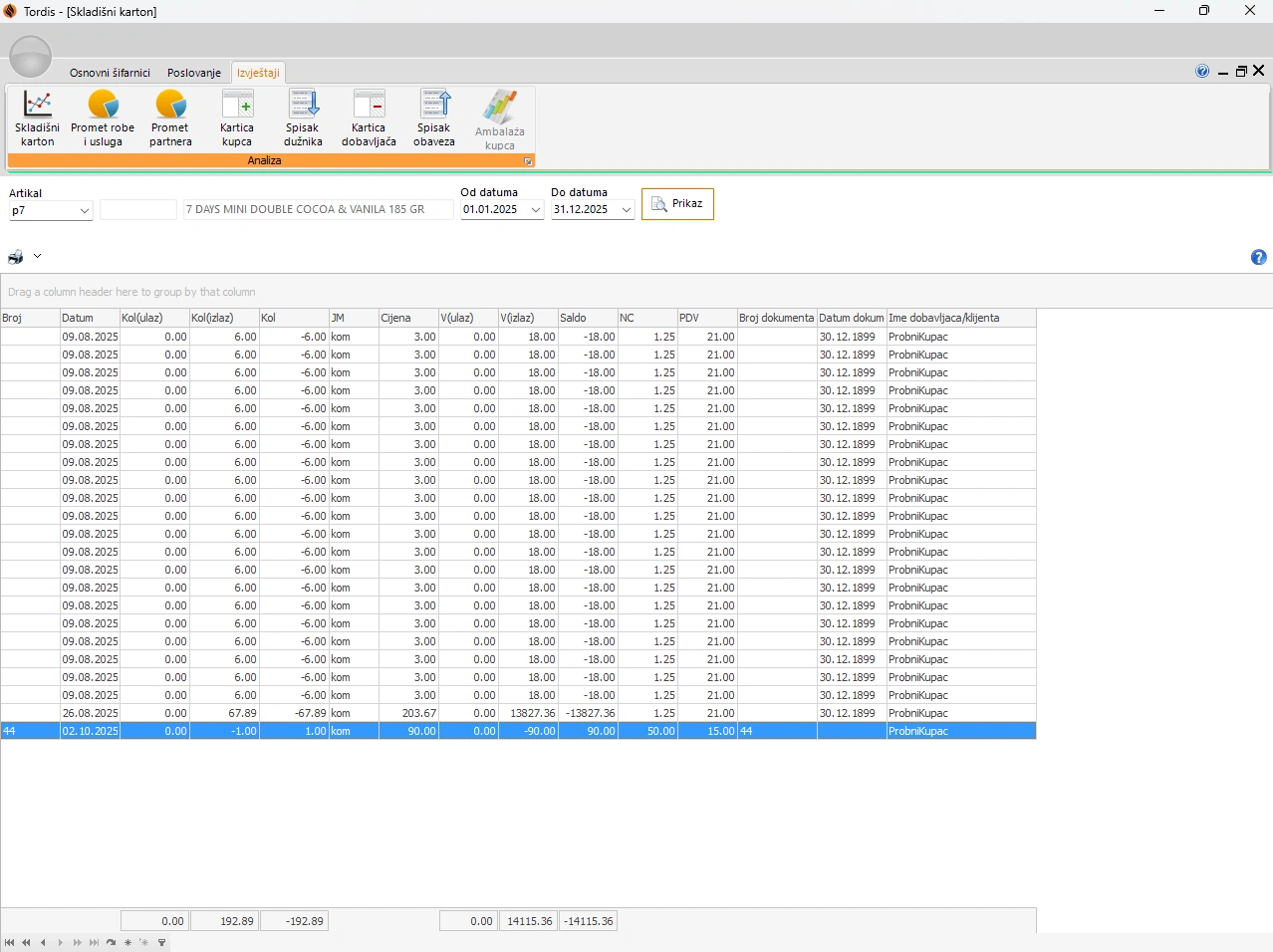Go to last record in navigator

tap(94, 942)
